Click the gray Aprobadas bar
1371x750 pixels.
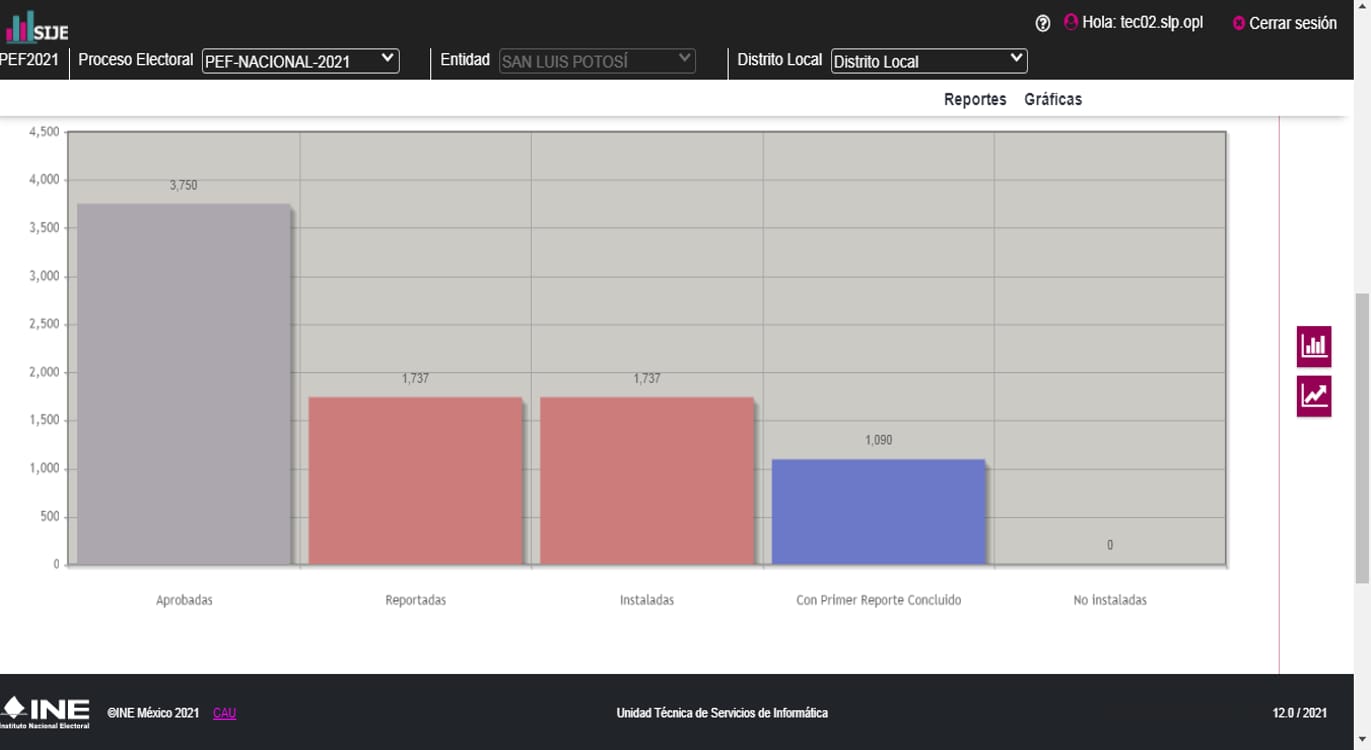point(184,385)
